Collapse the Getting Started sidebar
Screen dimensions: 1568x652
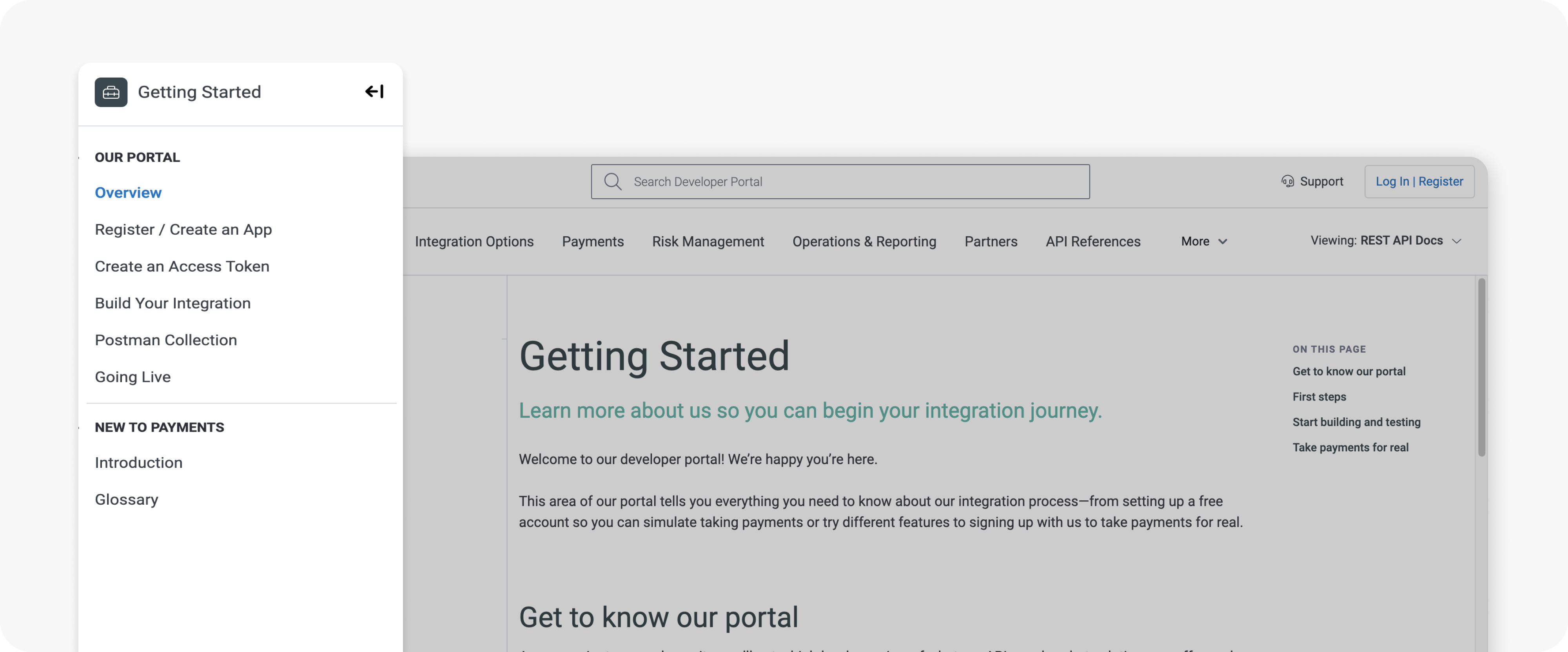click(x=373, y=91)
